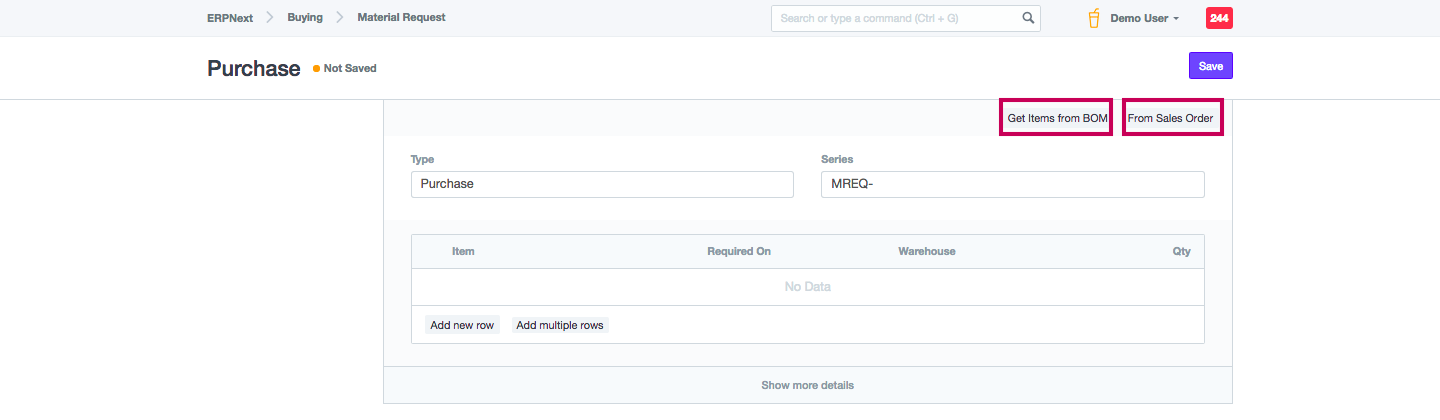The image size is (1440, 420).
Task: Expand the Show more details section
Action: tap(807, 385)
